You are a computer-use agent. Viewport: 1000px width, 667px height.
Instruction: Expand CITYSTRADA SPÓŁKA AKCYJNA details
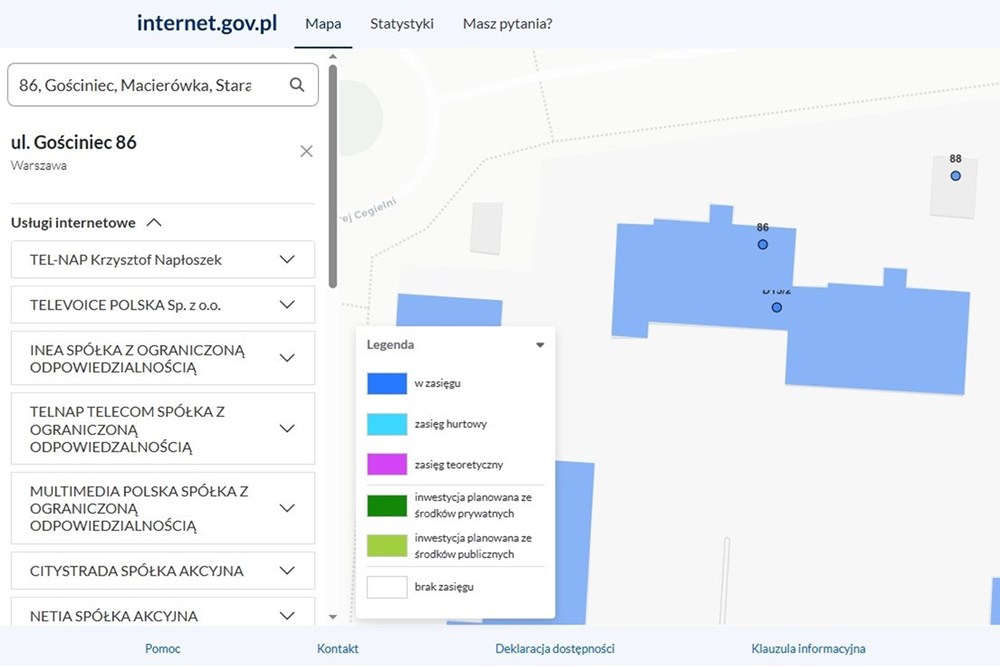[288, 570]
